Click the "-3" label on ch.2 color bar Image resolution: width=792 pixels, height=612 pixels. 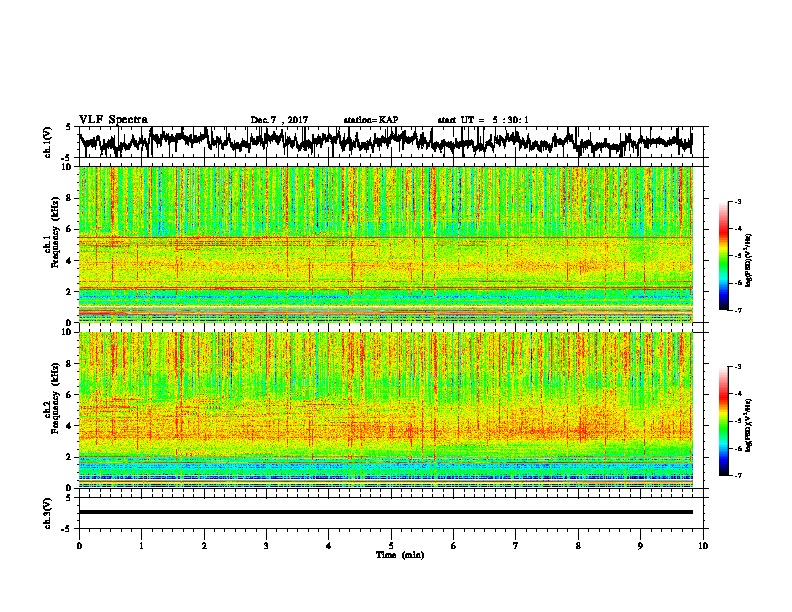(737, 367)
